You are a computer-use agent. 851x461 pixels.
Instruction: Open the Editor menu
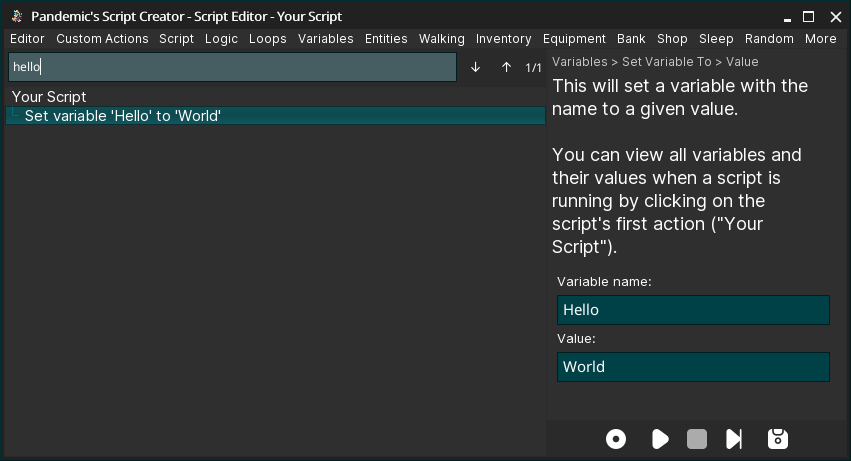pos(27,39)
